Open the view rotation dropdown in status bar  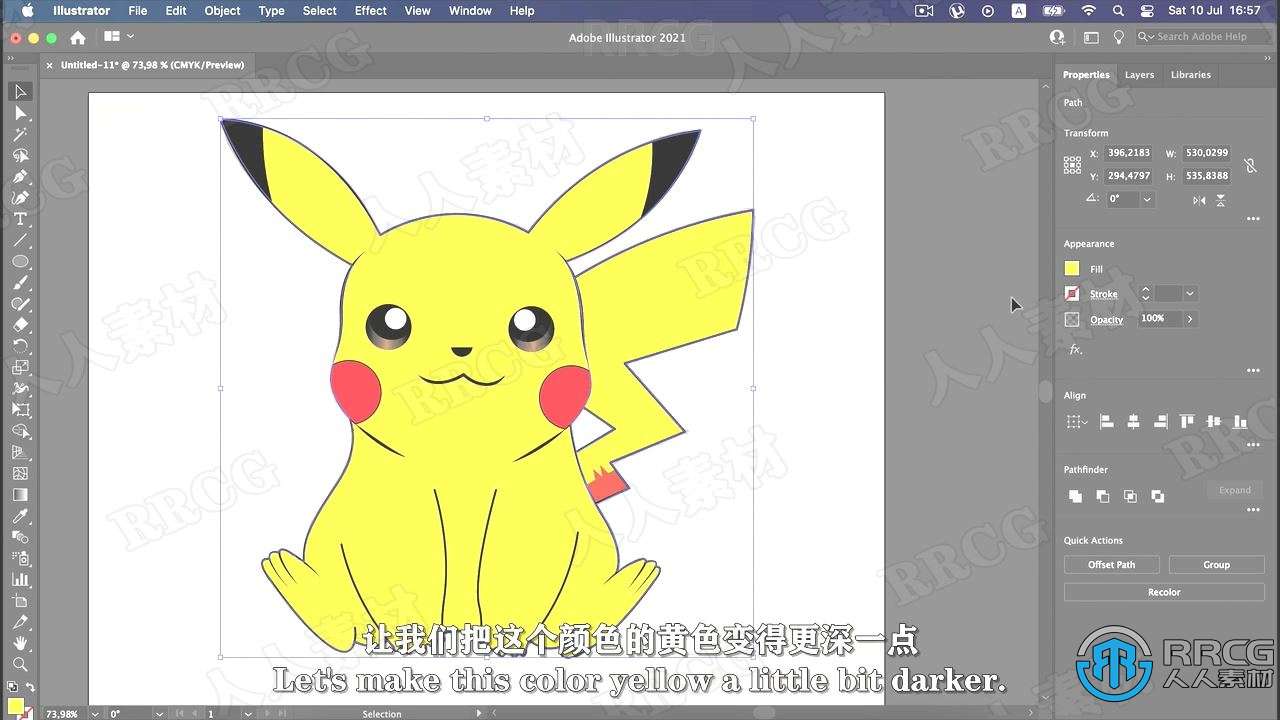coord(160,714)
